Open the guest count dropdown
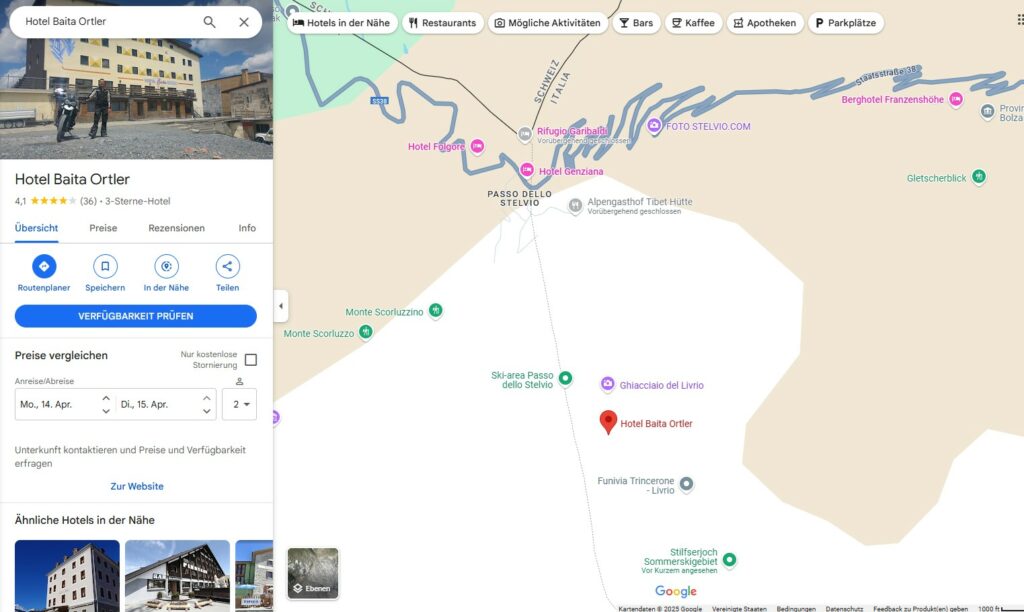Image resolution: width=1024 pixels, height=612 pixels. pos(240,404)
